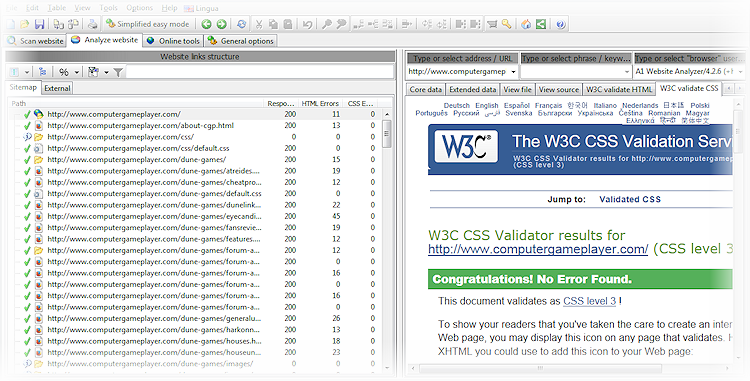This screenshot has width=750, height=381.
Task: Click the Validated CSS jump link
Action: pyautogui.click(x=629, y=199)
